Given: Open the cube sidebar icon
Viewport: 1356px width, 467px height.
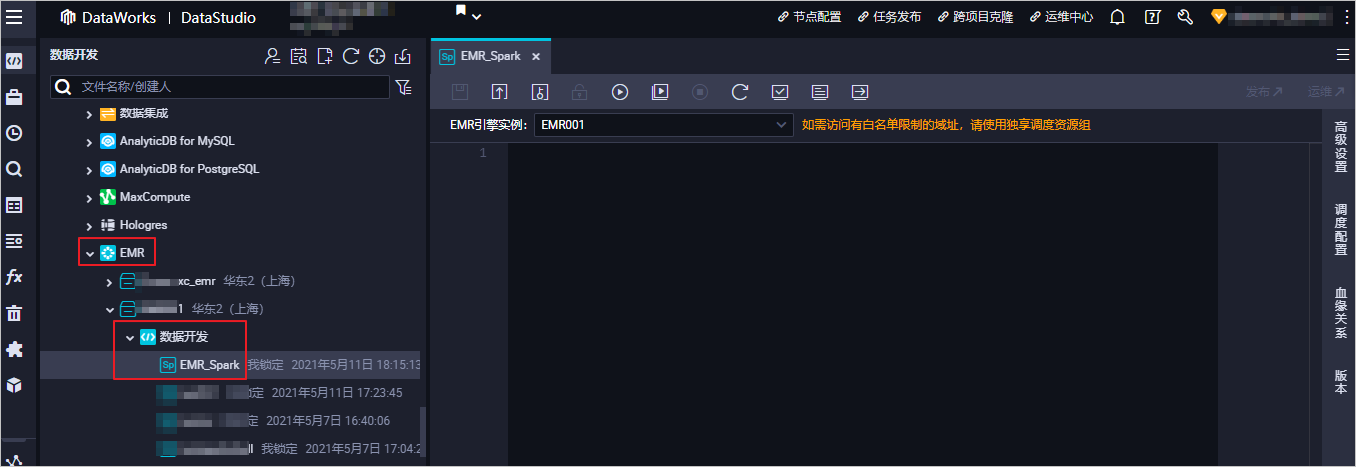Looking at the screenshot, I should (14, 385).
